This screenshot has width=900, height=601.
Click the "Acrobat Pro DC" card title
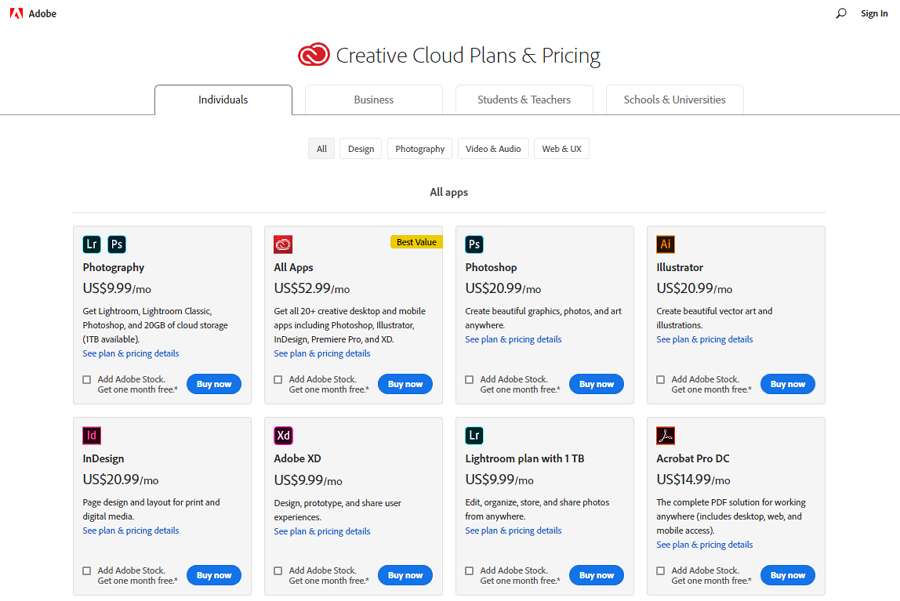click(x=693, y=459)
